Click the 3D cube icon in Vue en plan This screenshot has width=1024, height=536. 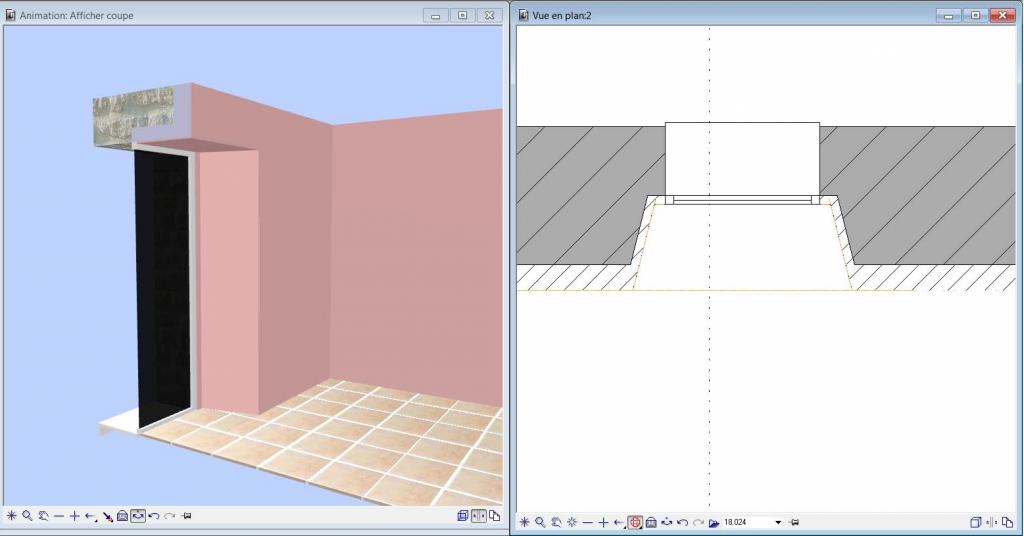pos(976,522)
